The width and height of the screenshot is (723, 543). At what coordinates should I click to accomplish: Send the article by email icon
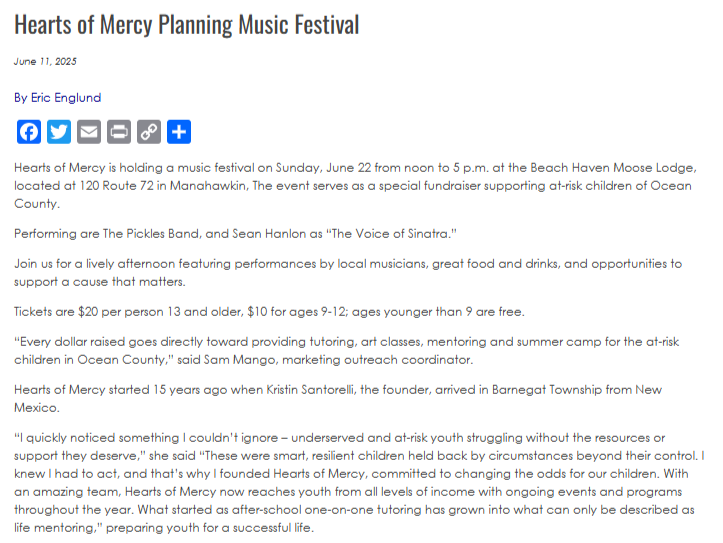[89, 132]
